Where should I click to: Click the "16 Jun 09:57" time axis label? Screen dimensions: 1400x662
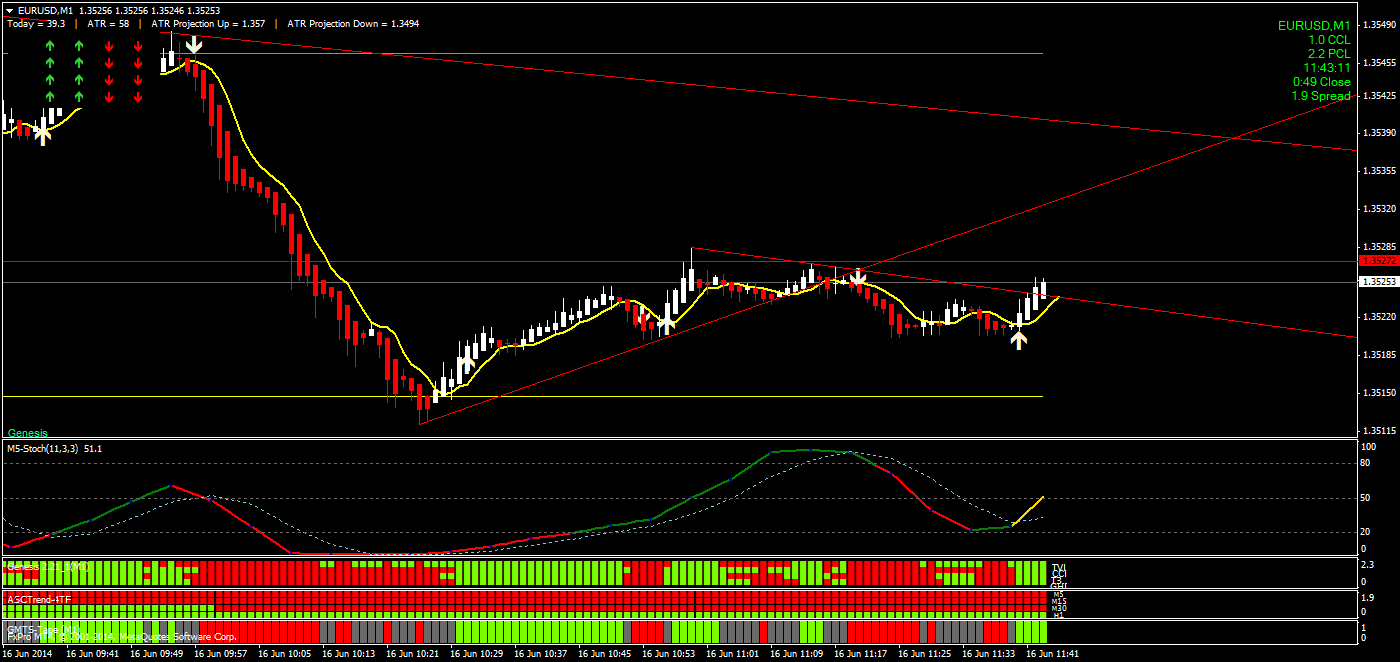[221, 654]
